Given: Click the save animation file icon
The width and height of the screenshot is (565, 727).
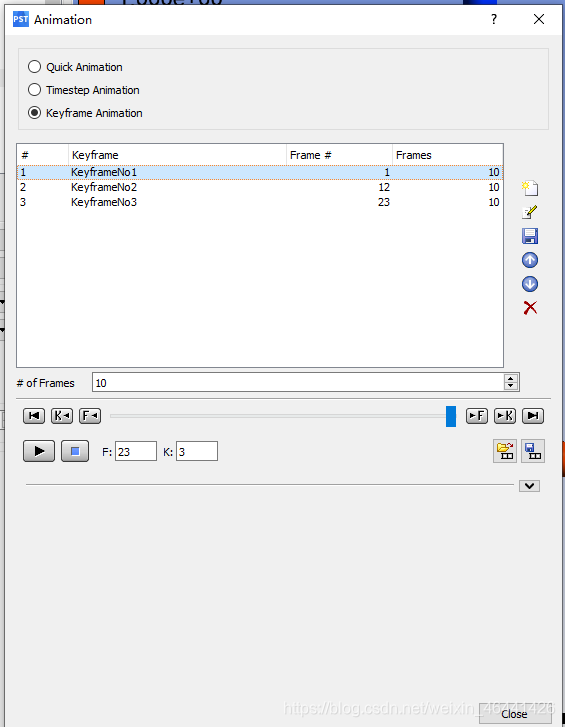Looking at the screenshot, I should pyautogui.click(x=533, y=451).
